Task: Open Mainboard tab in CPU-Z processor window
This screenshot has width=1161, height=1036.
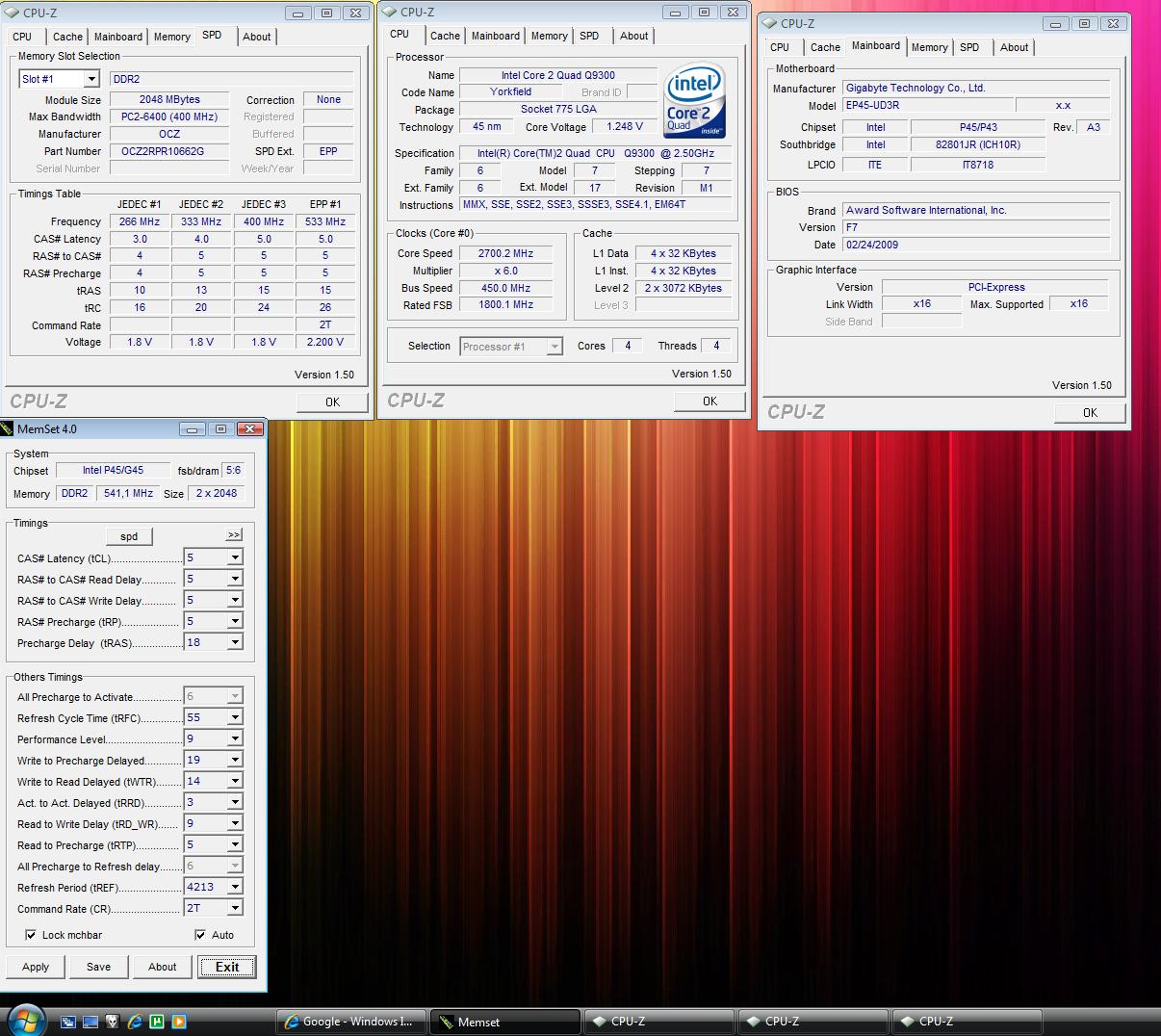Action: 495,36
